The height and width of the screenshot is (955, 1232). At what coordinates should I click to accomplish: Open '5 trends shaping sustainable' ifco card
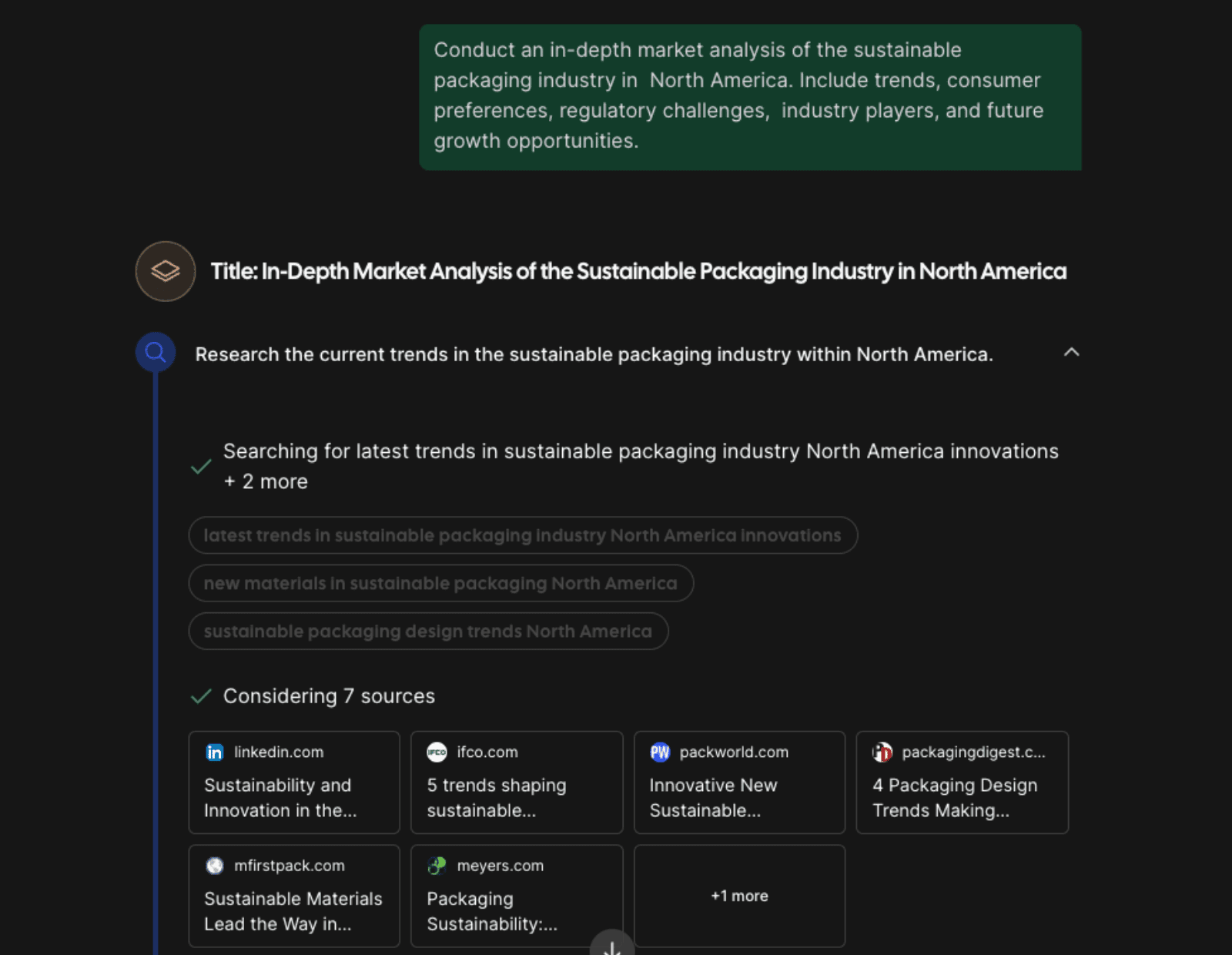coord(517,782)
